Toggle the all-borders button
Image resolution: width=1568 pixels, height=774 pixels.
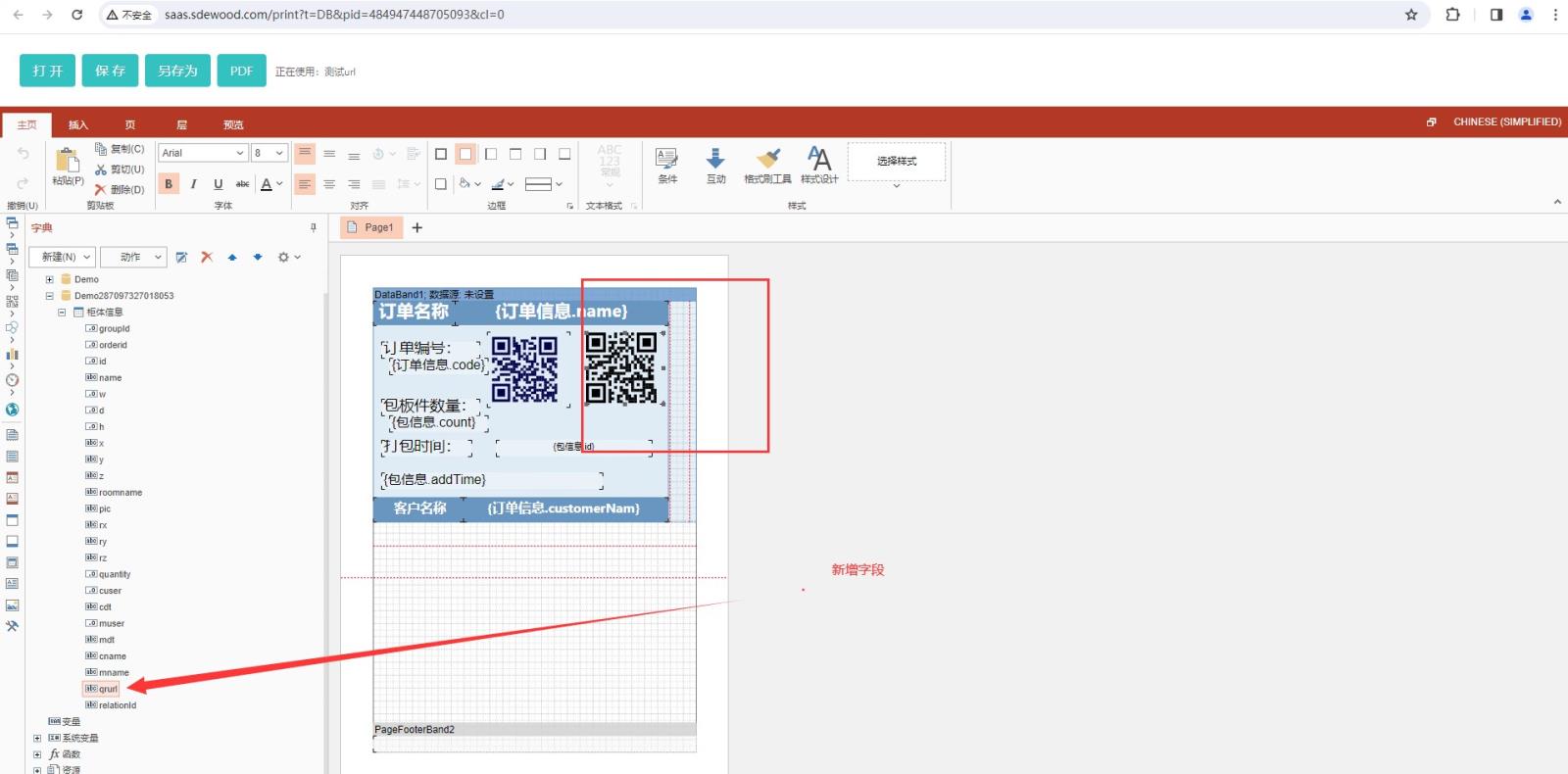441,154
